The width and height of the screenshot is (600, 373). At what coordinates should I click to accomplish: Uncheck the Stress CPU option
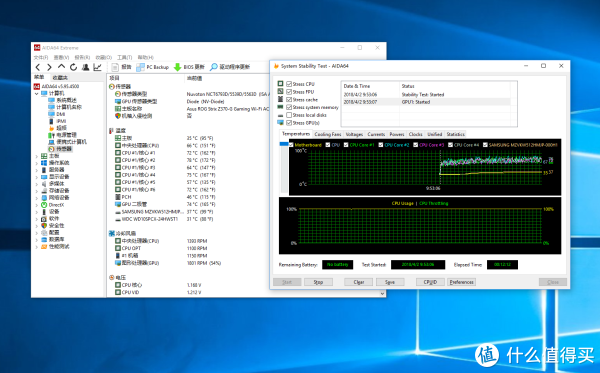tap(289, 84)
